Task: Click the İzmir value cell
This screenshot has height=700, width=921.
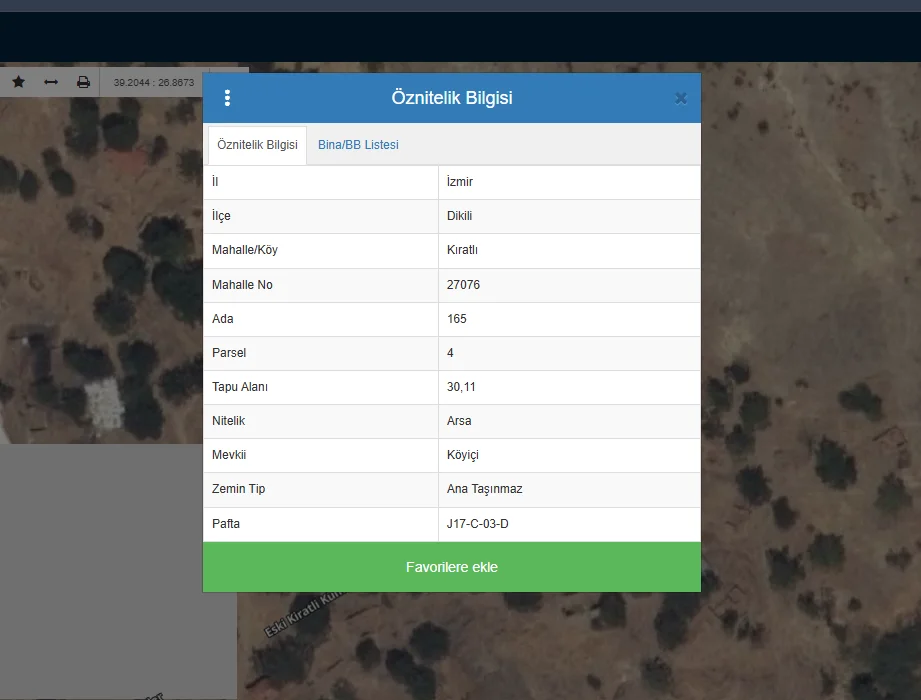Action: pos(460,182)
